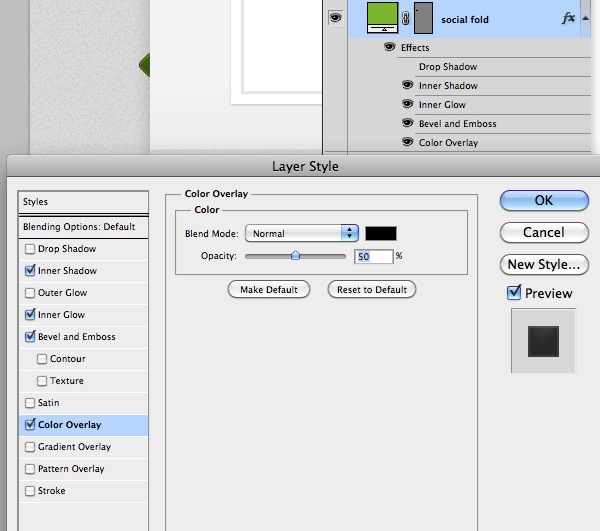Click the dark style preview thumbnail
The width and height of the screenshot is (600, 531).
click(x=543, y=341)
